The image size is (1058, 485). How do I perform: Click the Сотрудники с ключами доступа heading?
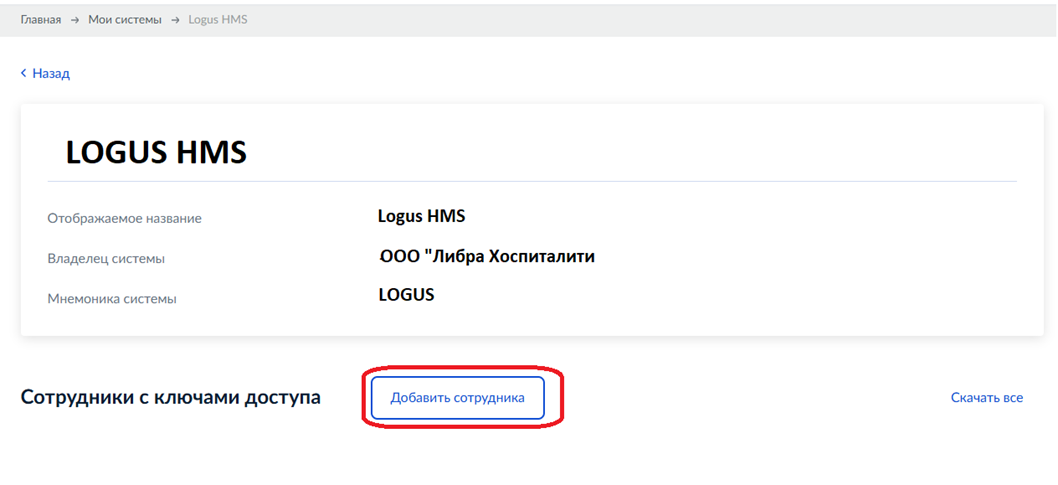[x=170, y=397]
